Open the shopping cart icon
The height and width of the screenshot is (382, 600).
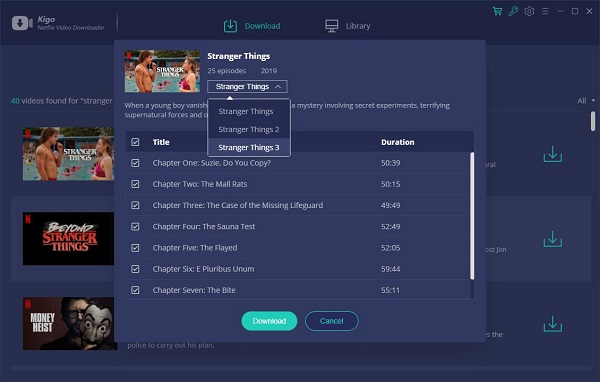(x=497, y=11)
